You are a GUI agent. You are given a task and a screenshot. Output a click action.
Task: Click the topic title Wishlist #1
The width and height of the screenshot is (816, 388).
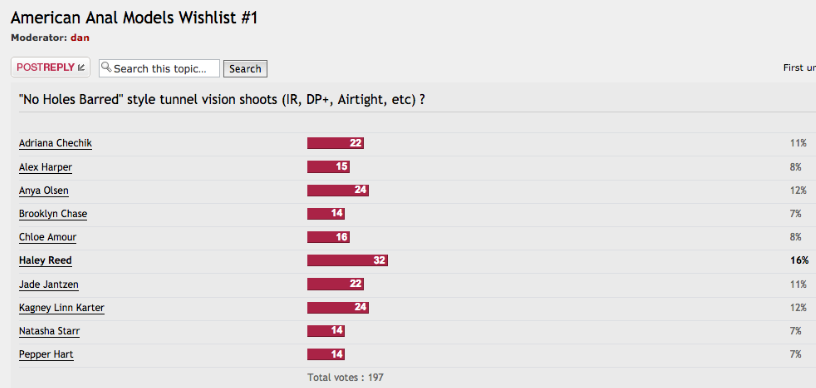tap(134, 18)
